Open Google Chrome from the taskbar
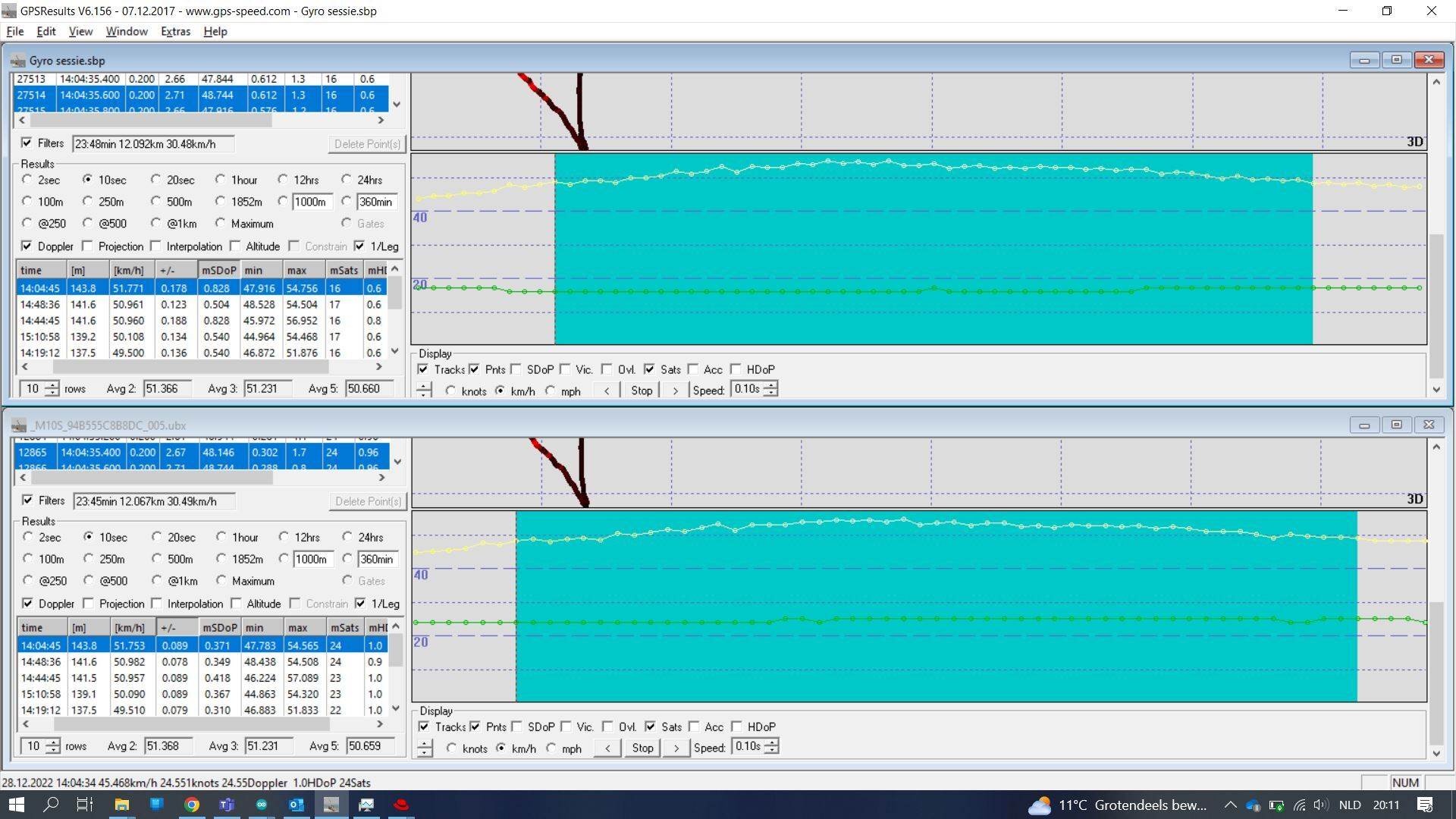1456x819 pixels. click(192, 805)
